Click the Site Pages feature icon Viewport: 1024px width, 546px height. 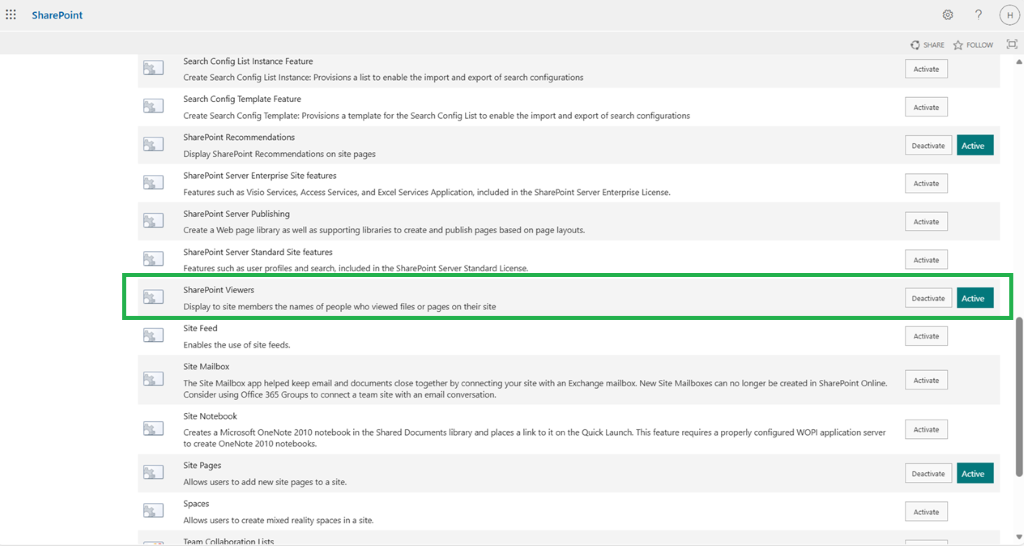coord(153,473)
